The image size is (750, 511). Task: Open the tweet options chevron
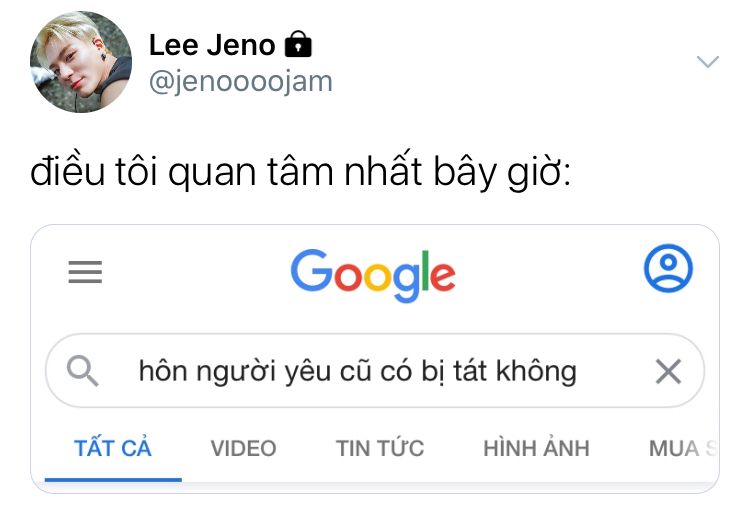click(707, 62)
